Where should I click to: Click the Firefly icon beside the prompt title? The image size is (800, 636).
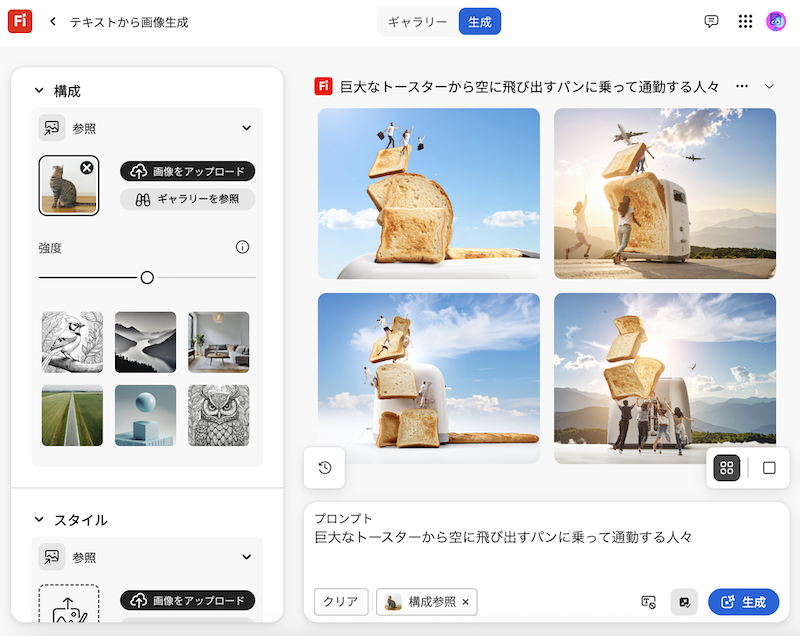[x=323, y=86]
